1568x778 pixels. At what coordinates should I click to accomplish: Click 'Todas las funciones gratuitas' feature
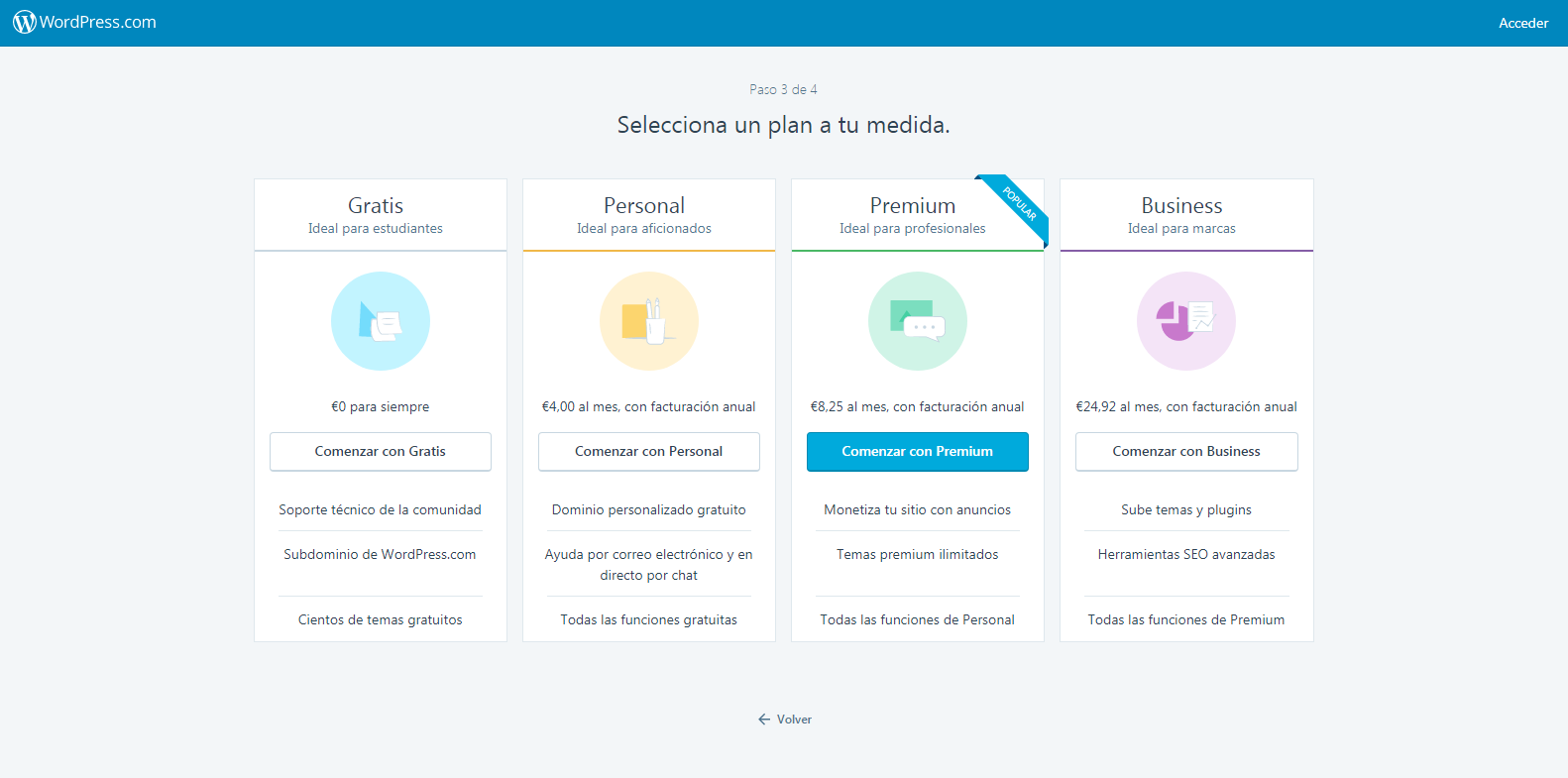point(649,619)
